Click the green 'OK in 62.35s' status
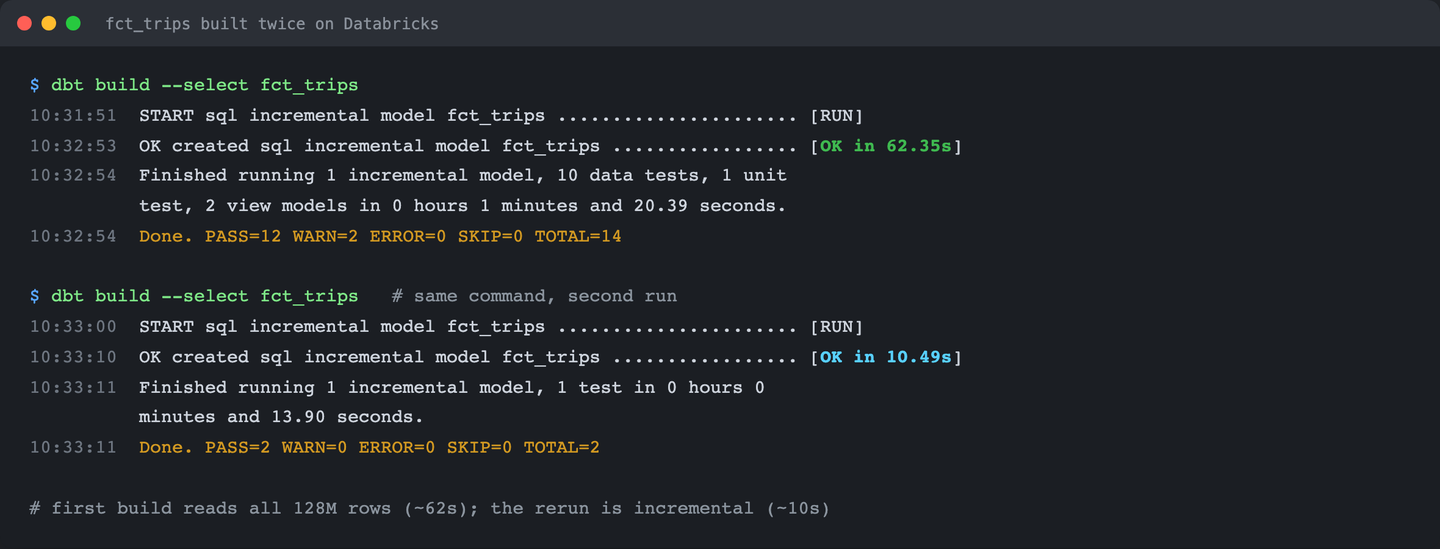Screen dimensions: 1440x549 point(886,146)
